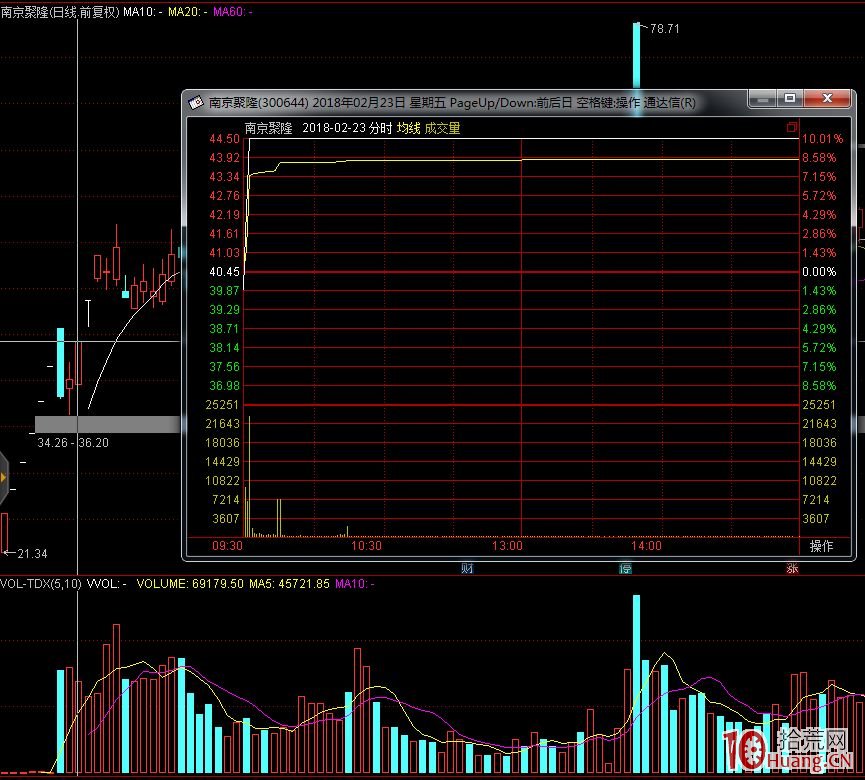Click the 78.71 high price label
The width and height of the screenshot is (865, 780).
665,29
